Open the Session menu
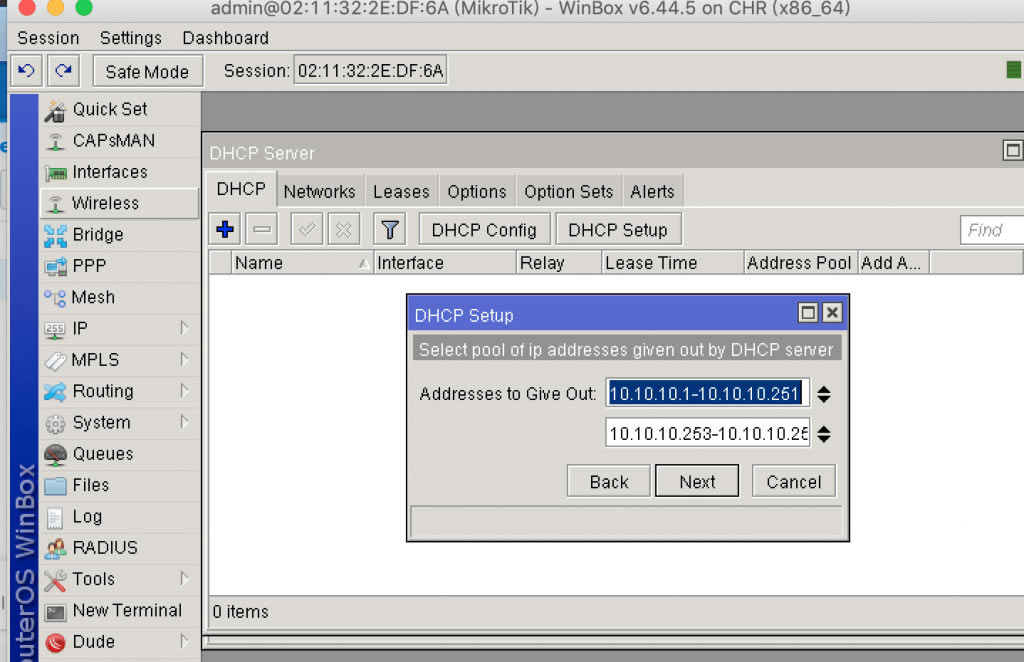 coord(48,38)
